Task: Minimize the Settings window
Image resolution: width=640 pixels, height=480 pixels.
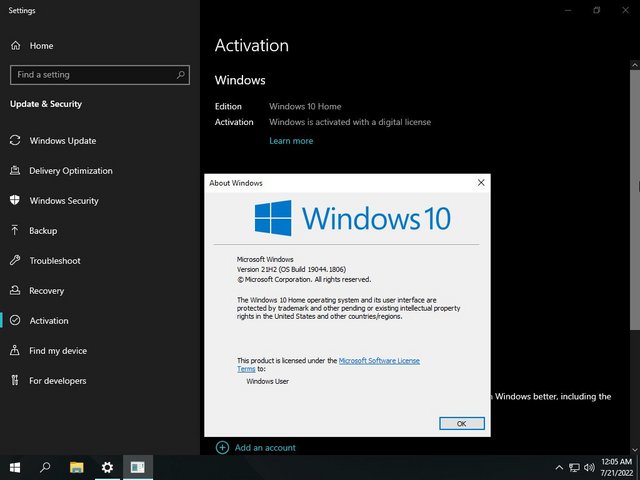Action: [568, 10]
